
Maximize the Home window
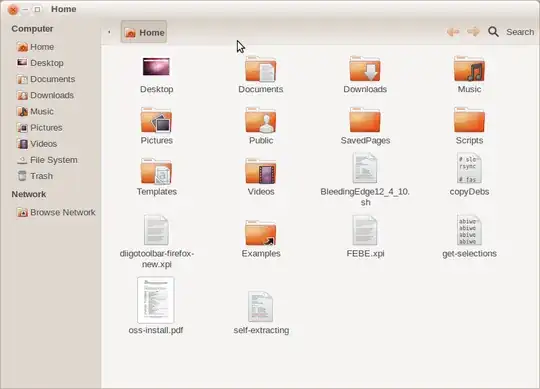coord(37,9)
